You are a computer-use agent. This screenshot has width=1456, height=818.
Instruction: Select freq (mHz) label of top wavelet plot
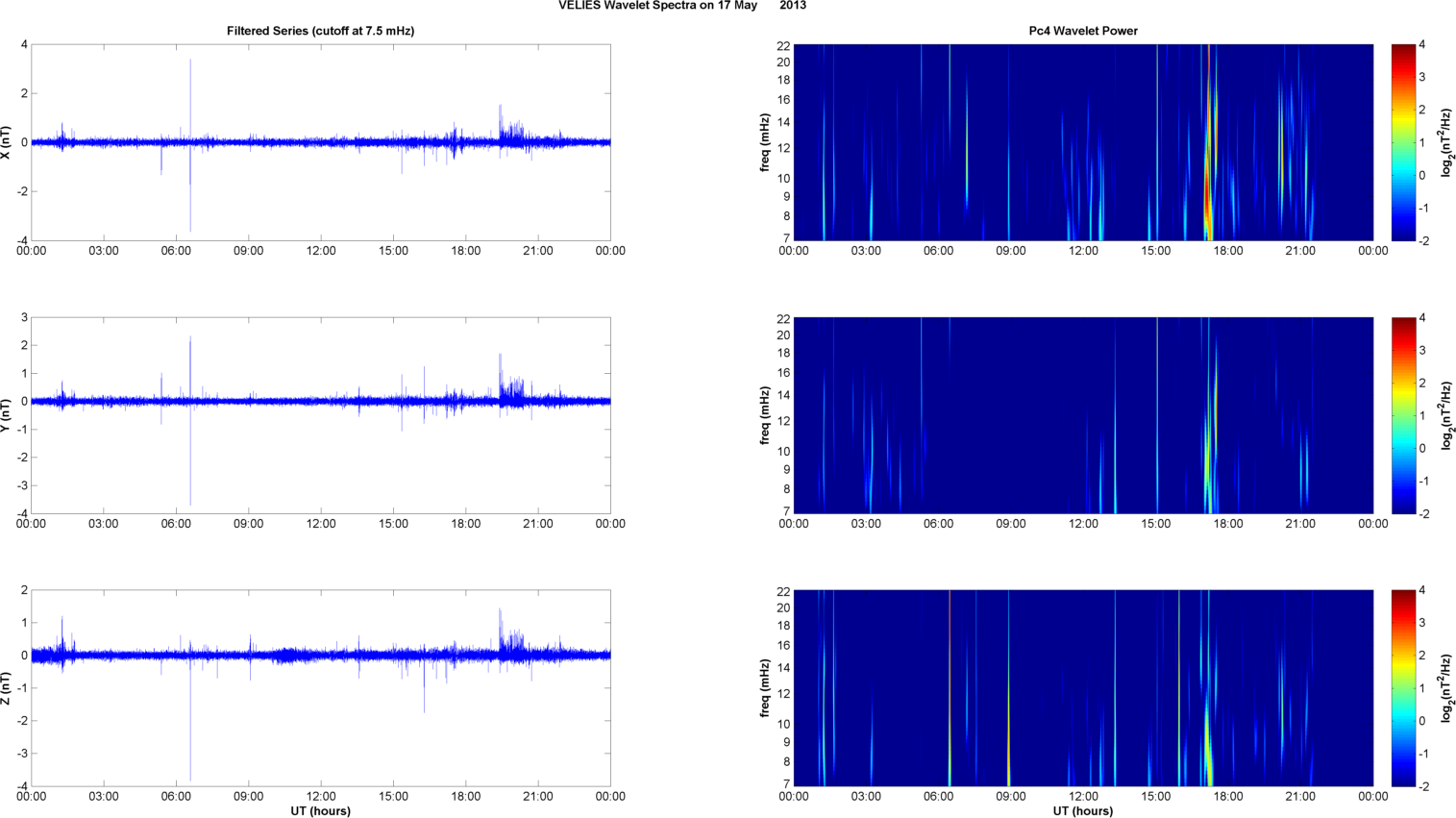pyautogui.click(x=765, y=142)
